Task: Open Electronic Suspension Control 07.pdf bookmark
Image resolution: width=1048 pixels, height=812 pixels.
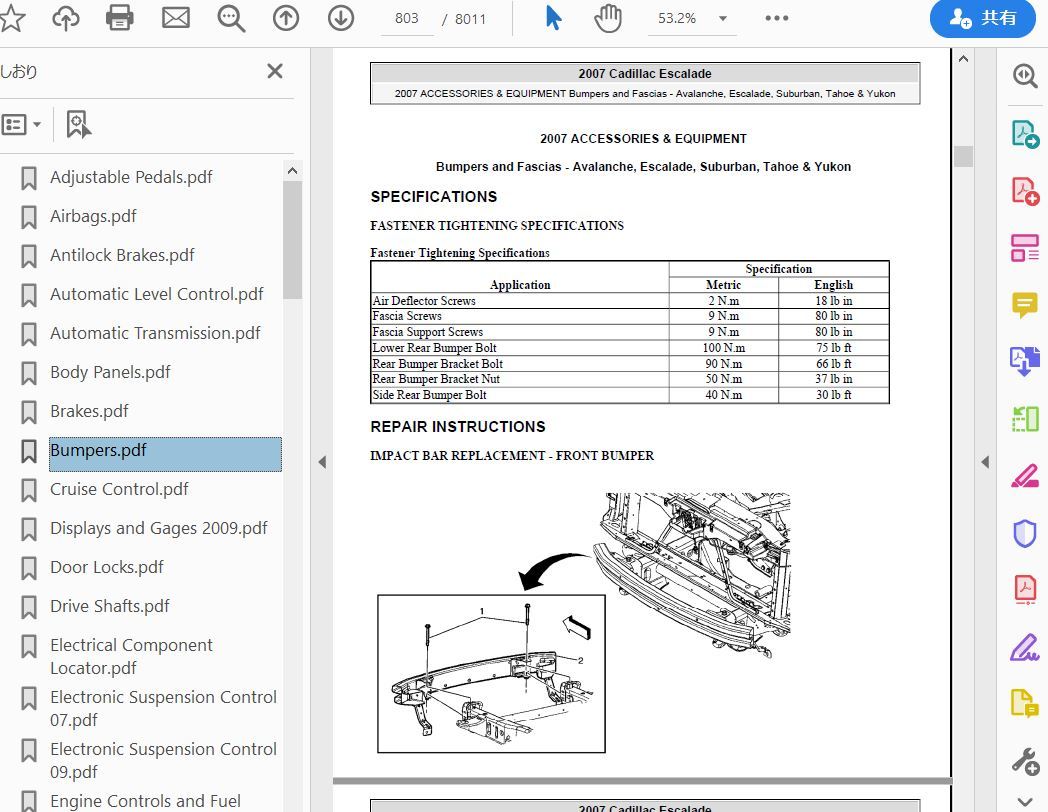Action: point(163,708)
